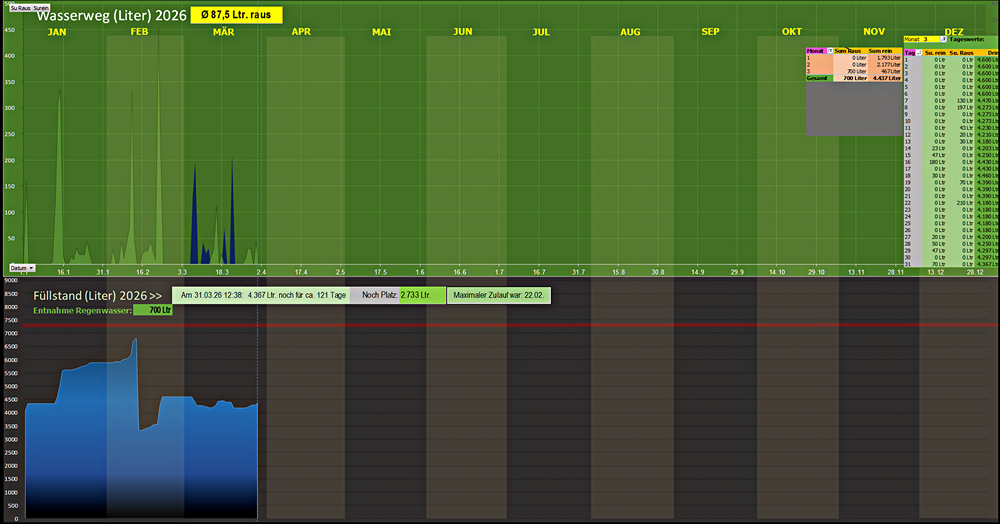
Task: Open the Datum field dropdown on chart
Action: coord(21,268)
